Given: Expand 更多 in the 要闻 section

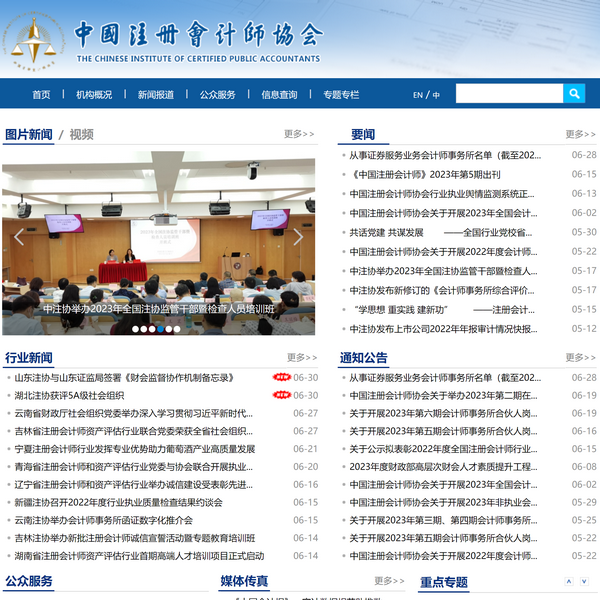Looking at the screenshot, I should pos(580,134).
